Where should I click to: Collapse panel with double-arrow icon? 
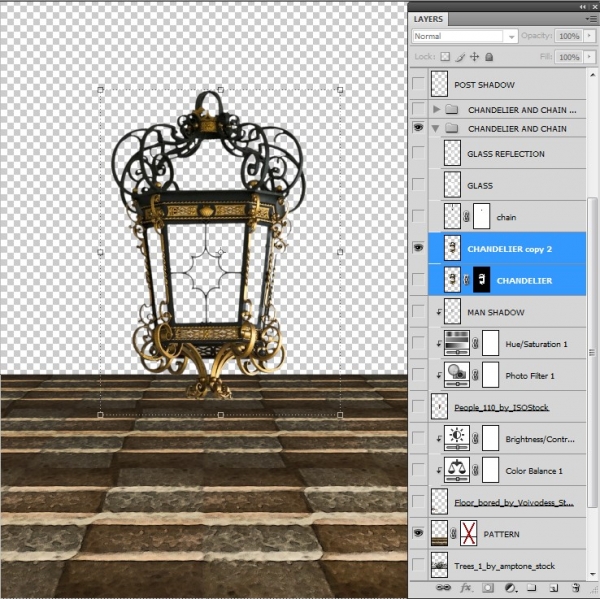pyautogui.click(x=582, y=7)
